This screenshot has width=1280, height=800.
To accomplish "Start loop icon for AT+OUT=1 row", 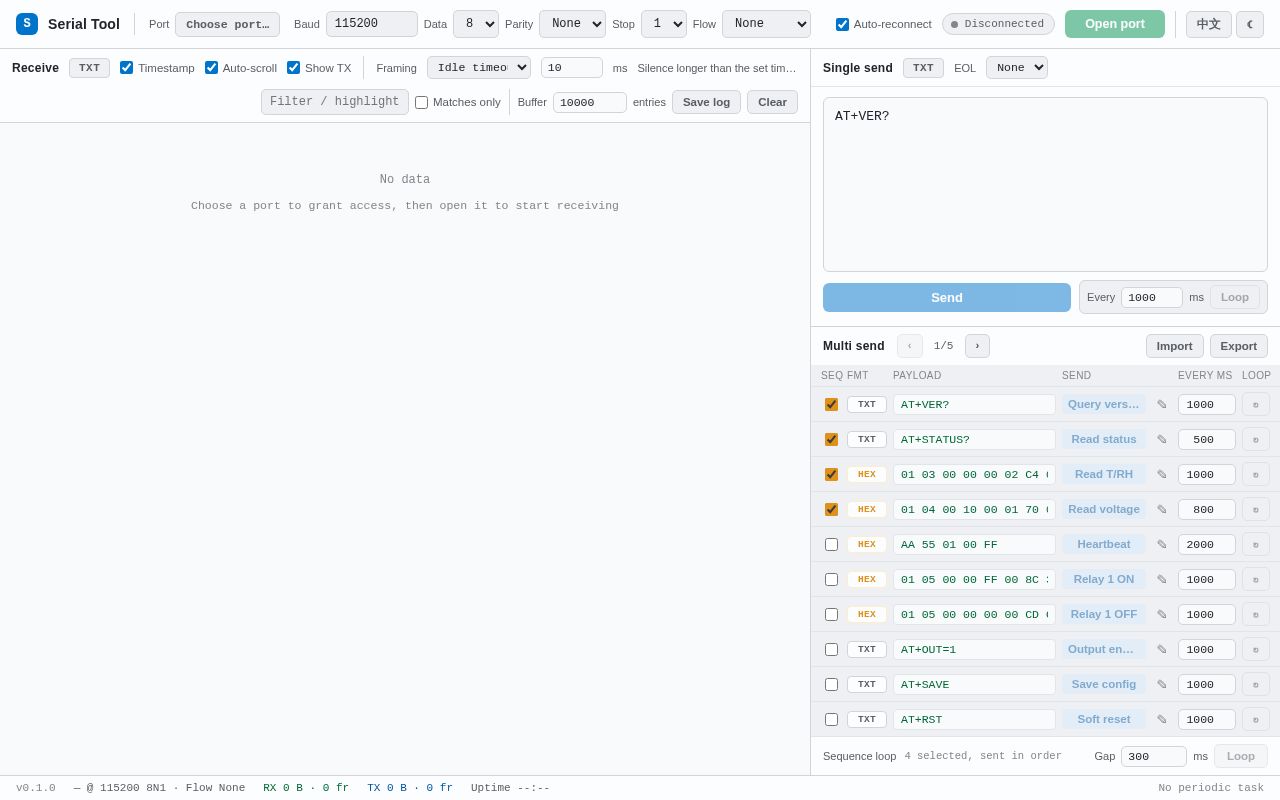I will [x=1256, y=649].
